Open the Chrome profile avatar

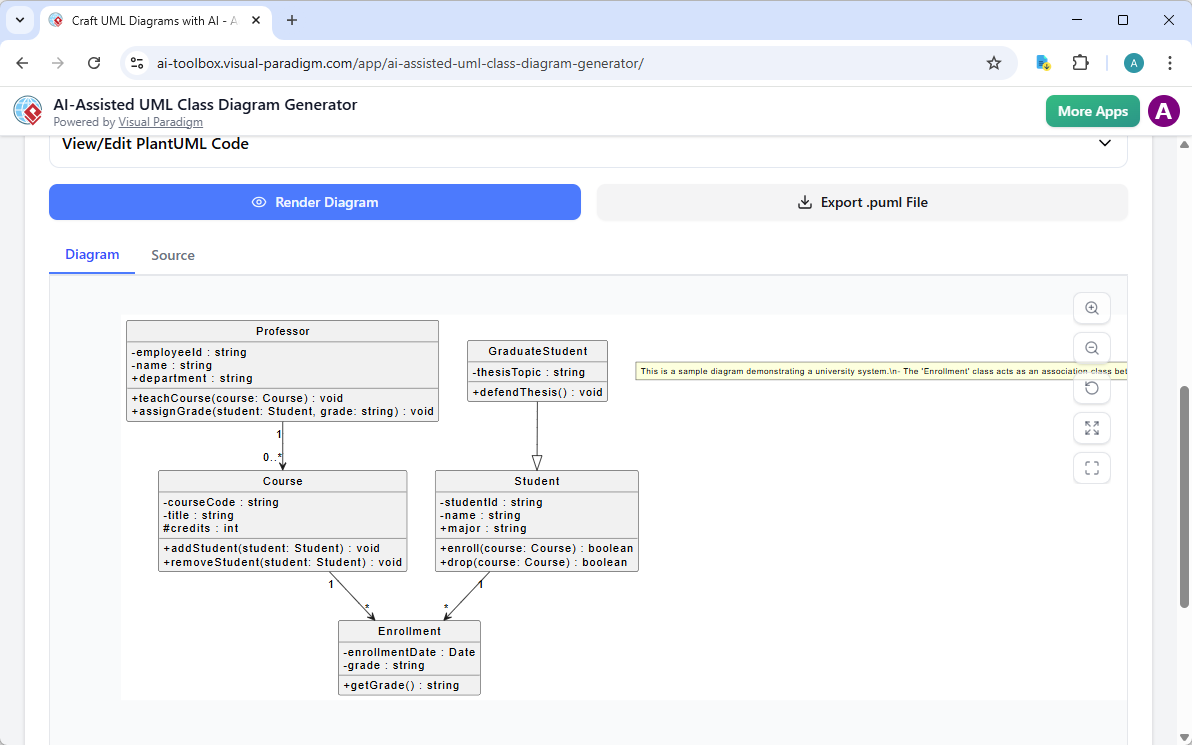coord(1133,62)
